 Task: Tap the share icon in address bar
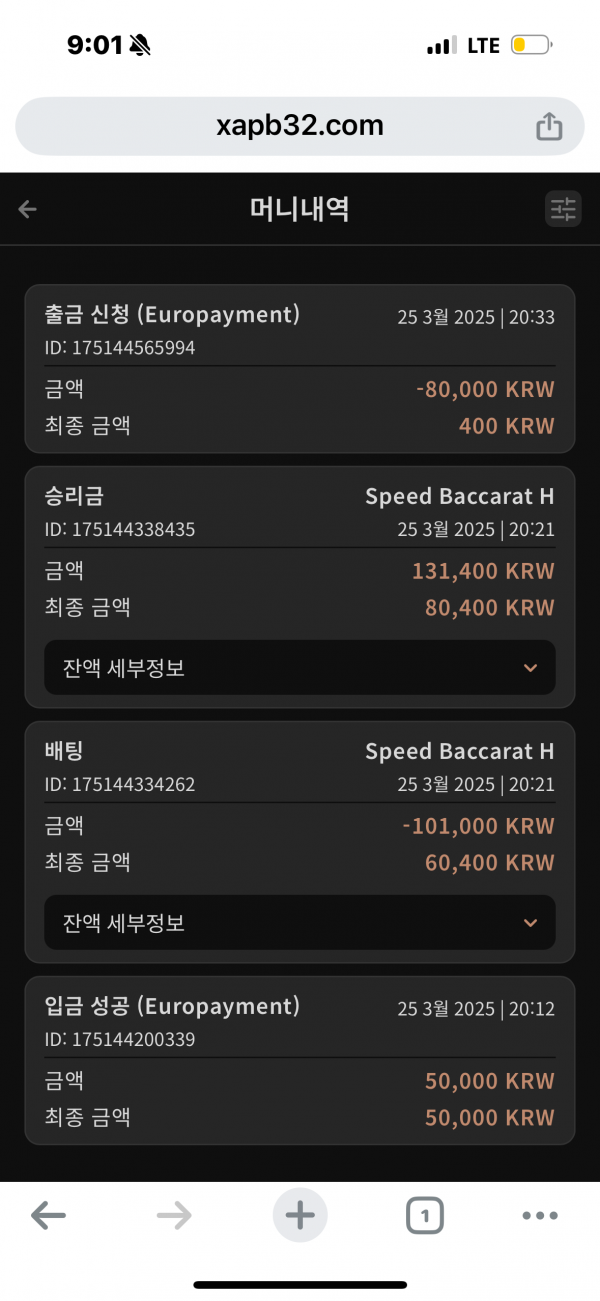[x=549, y=126]
